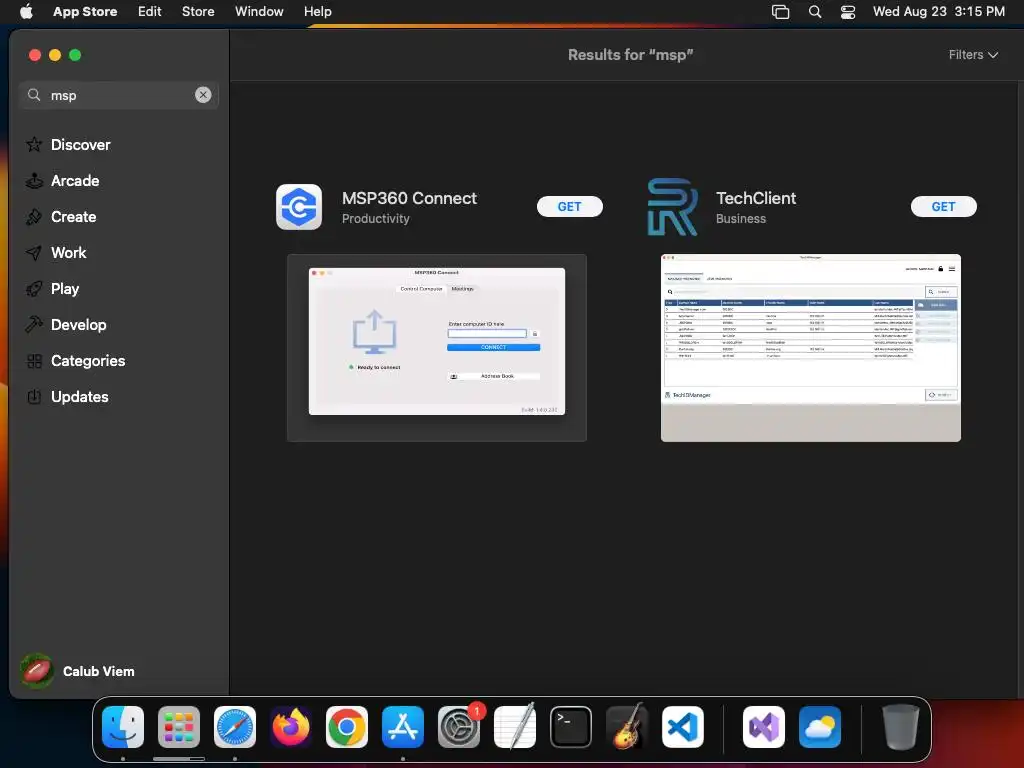Launch Terminal from the Dock
This screenshot has height=768, width=1024.
[x=571, y=727]
